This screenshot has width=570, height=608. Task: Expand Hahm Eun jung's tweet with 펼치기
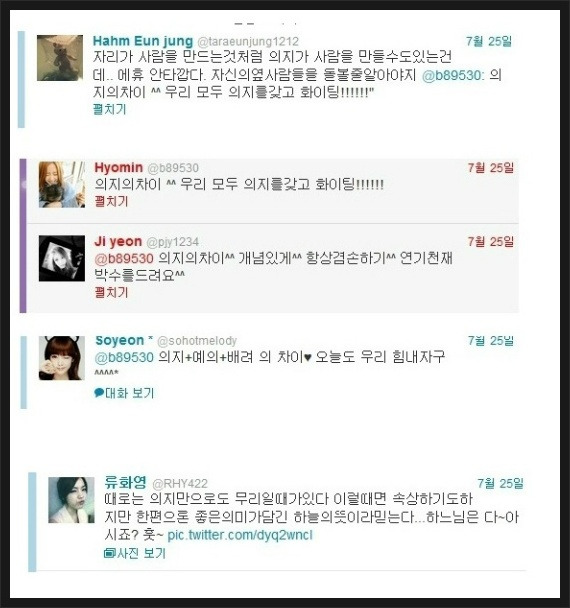110,109
